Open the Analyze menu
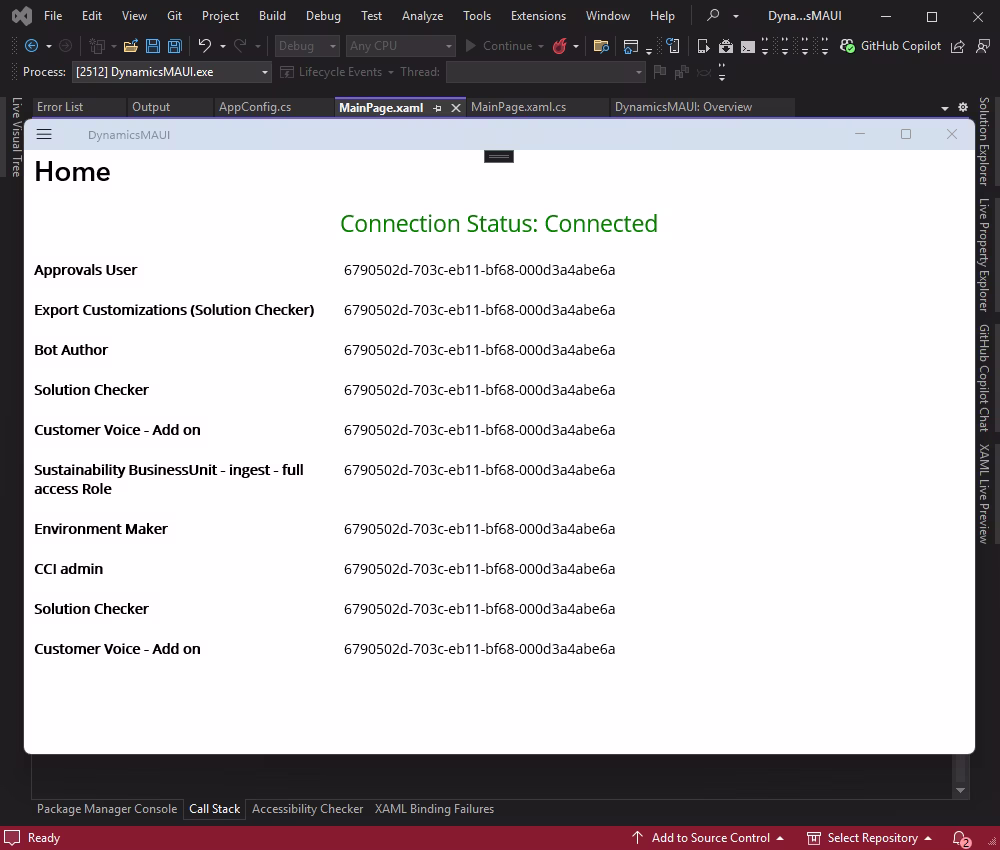 pyautogui.click(x=422, y=16)
